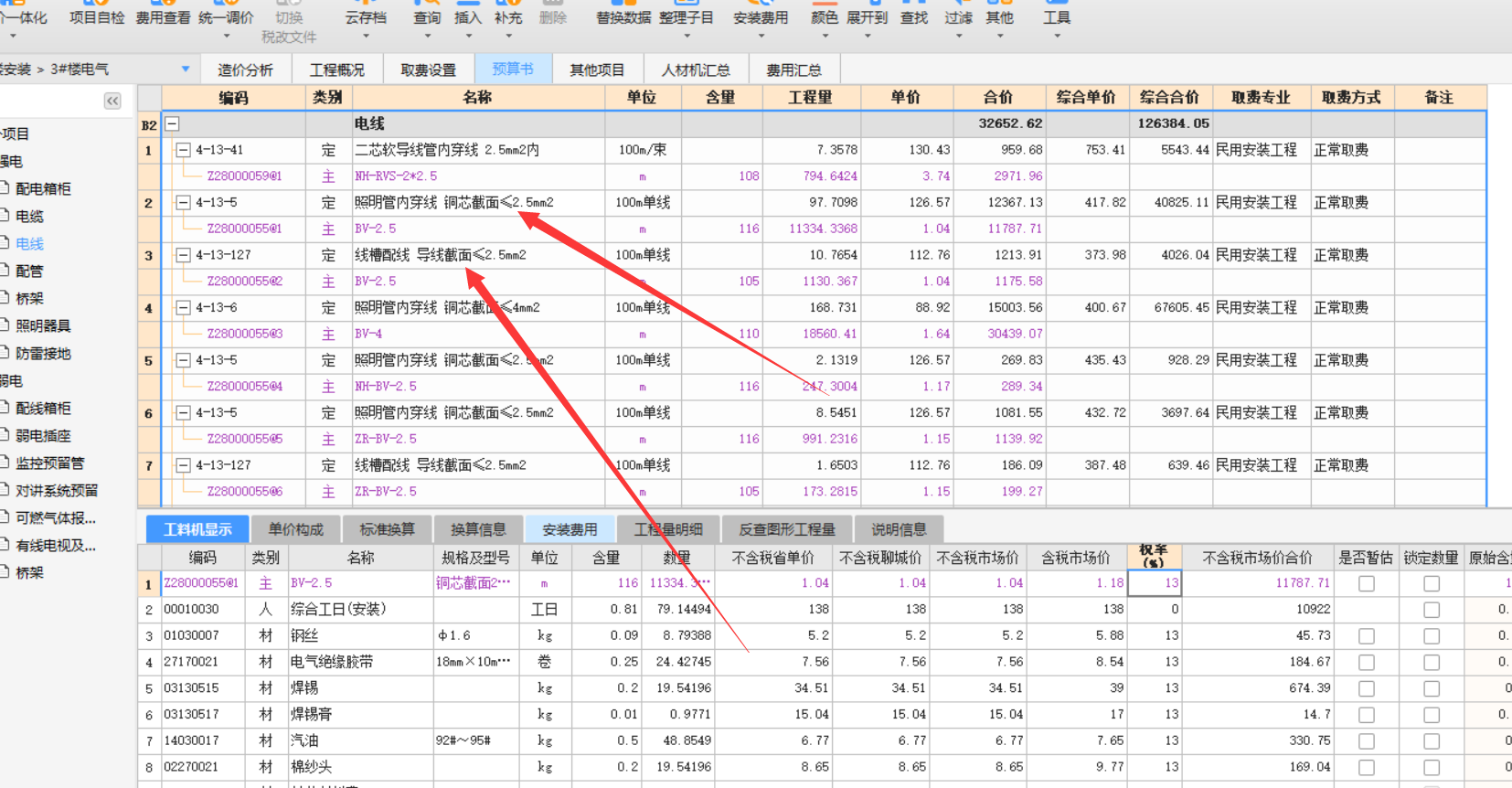Image resolution: width=1512 pixels, height=788 pixels.
Task: Collapse the B2 电线 section row
Action: [x=172, y=124]
